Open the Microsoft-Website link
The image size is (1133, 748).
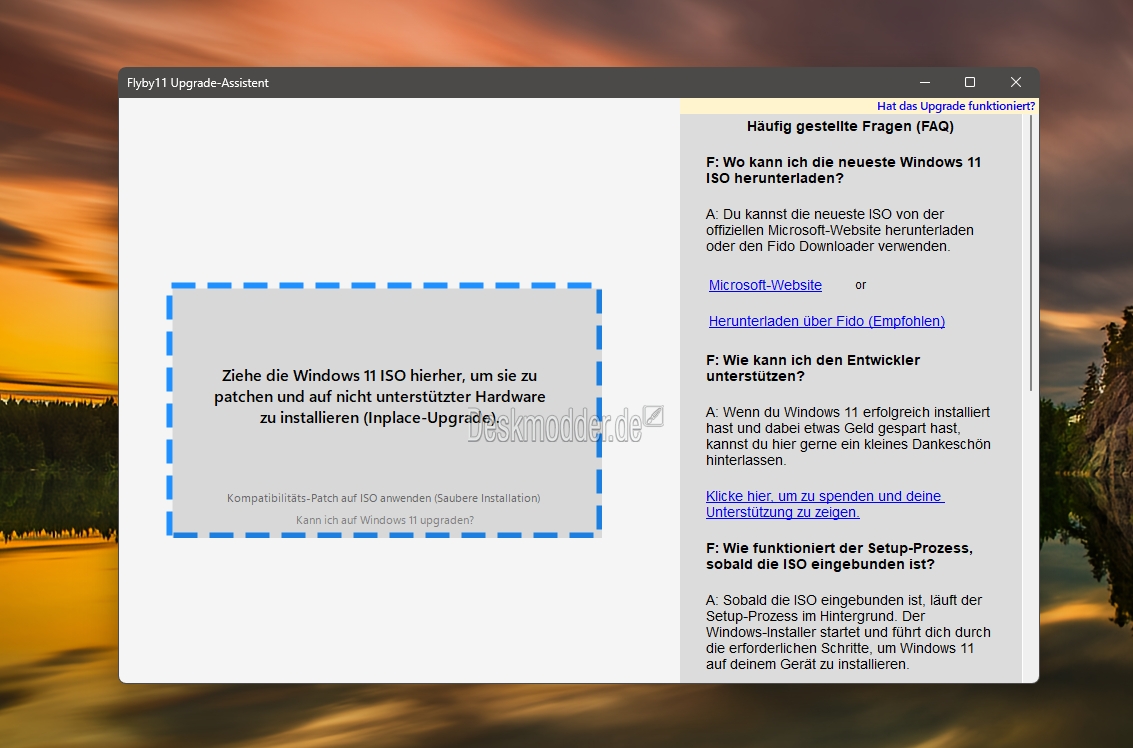click(x=764, y=285)
